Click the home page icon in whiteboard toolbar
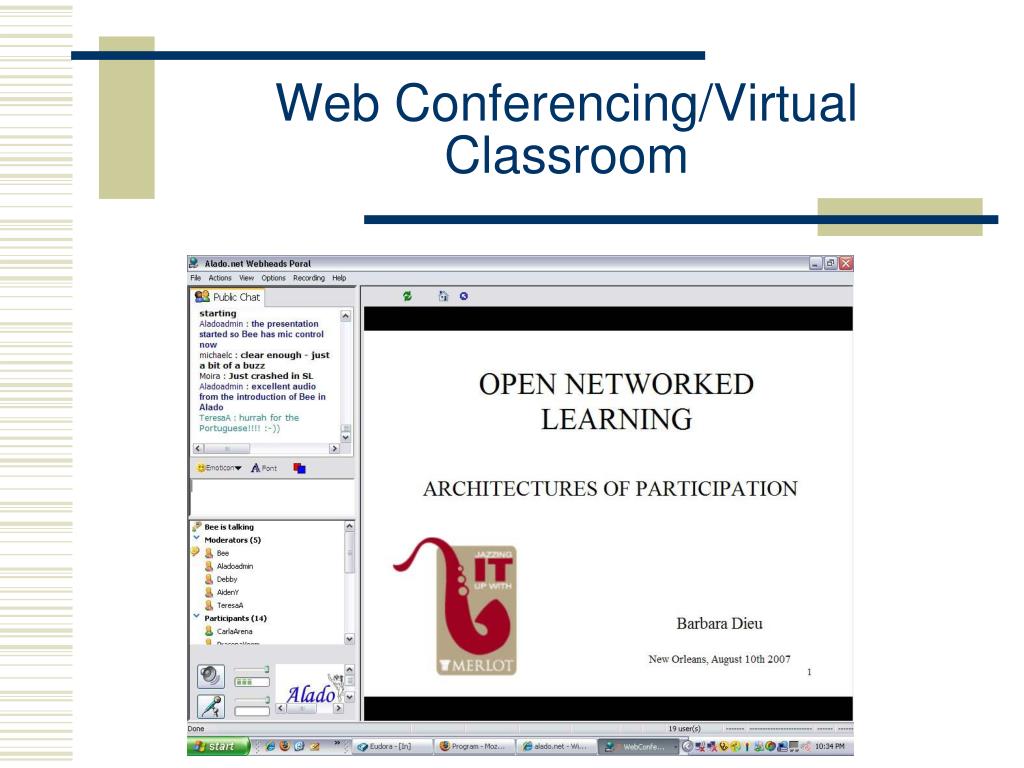 pos(443,296)
